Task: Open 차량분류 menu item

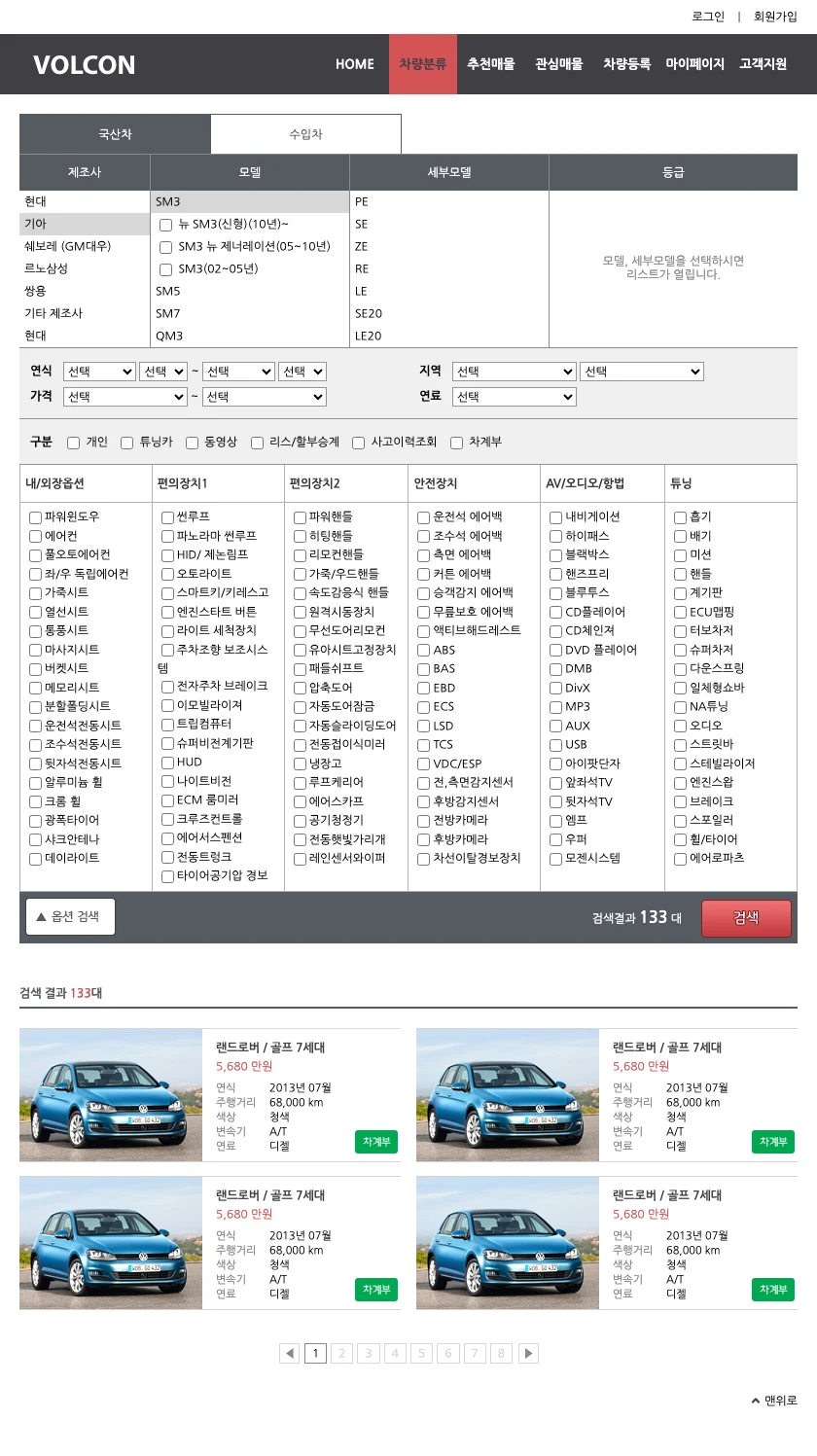Action: coord(423,64)
